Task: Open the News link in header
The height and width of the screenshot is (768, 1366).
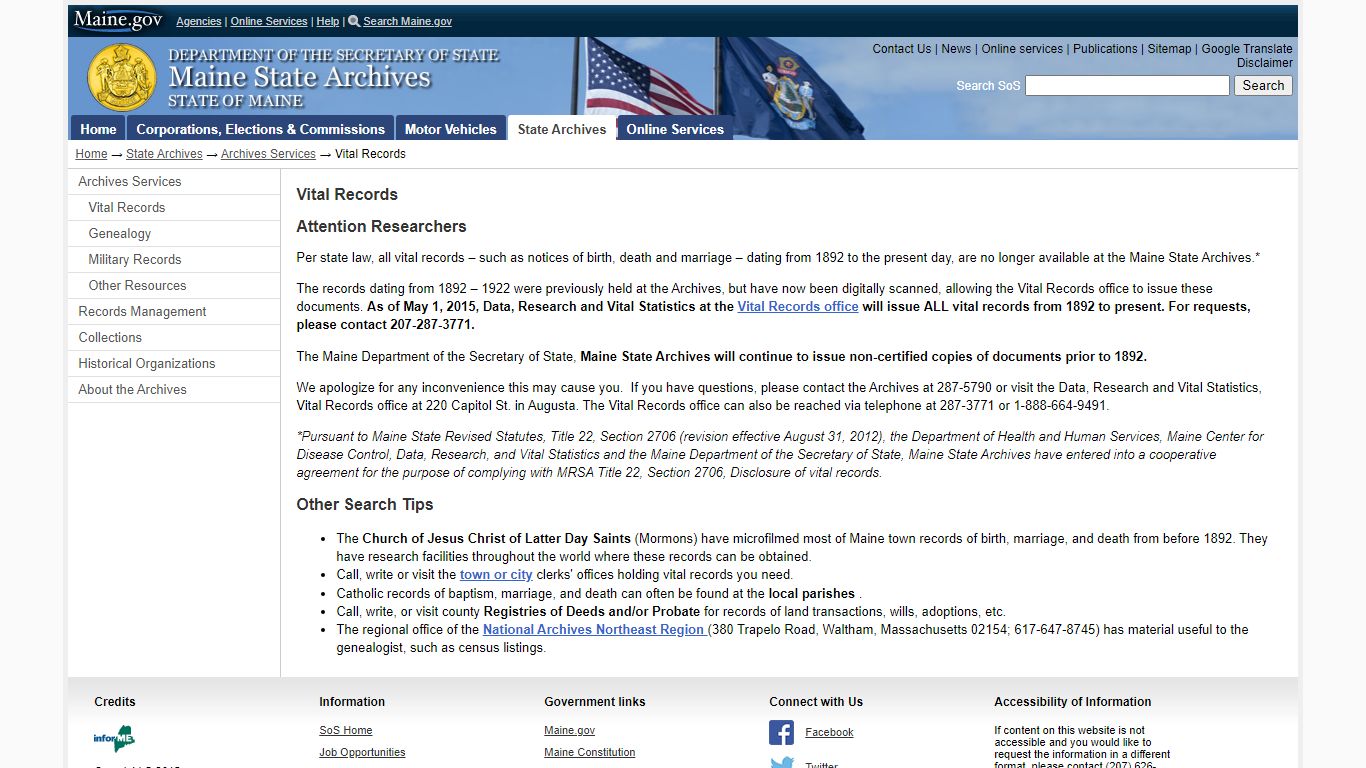Action: tap(956, 49)
